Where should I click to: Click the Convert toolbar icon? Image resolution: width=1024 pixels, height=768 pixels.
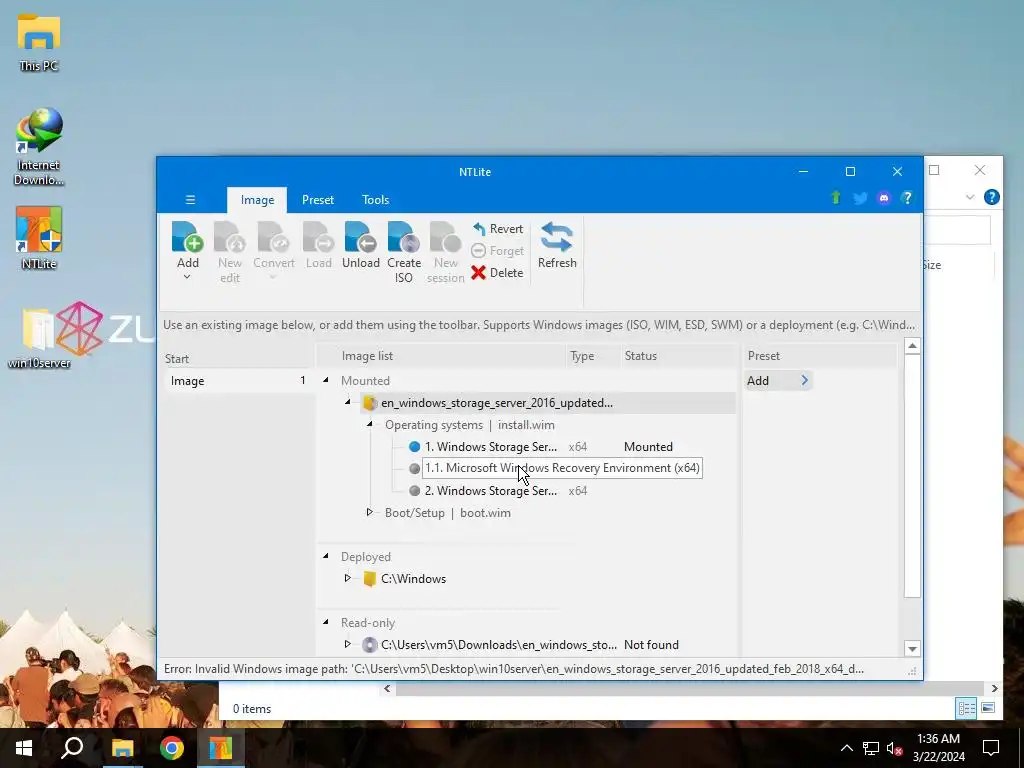pyautogui.click(x=274, y=237)
